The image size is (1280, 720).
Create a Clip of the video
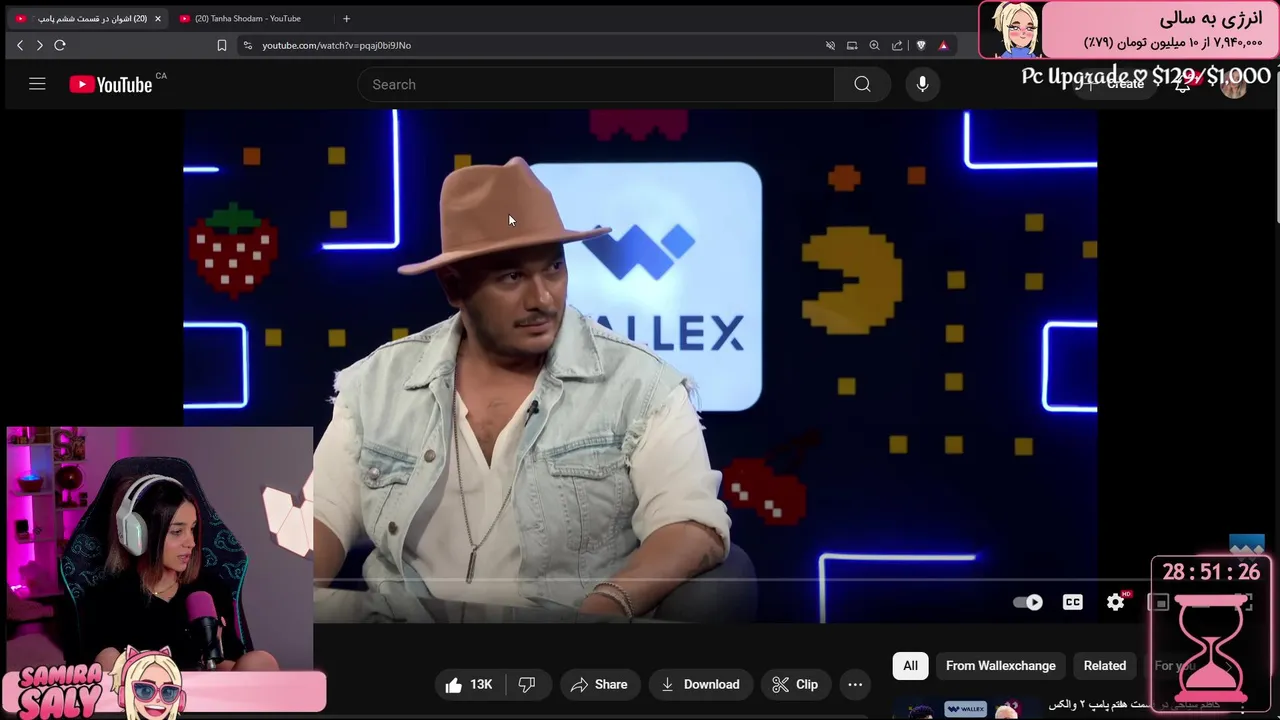click(795, 685)
